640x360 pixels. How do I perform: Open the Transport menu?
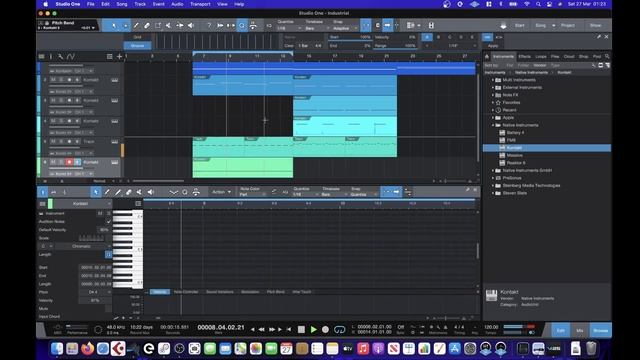(200, 4)
